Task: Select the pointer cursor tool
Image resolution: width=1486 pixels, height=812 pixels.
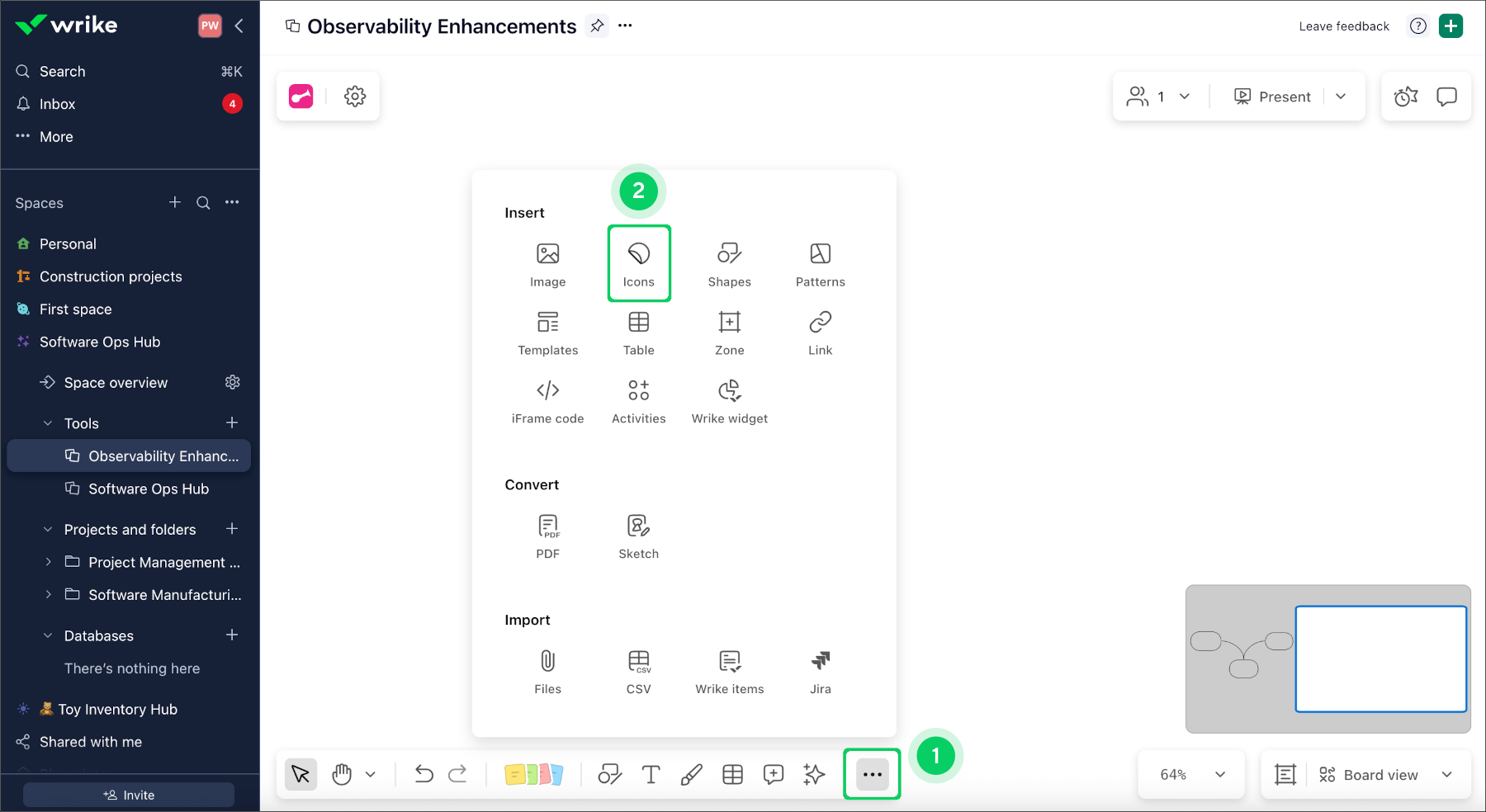Action: click(x=301, y=774)
